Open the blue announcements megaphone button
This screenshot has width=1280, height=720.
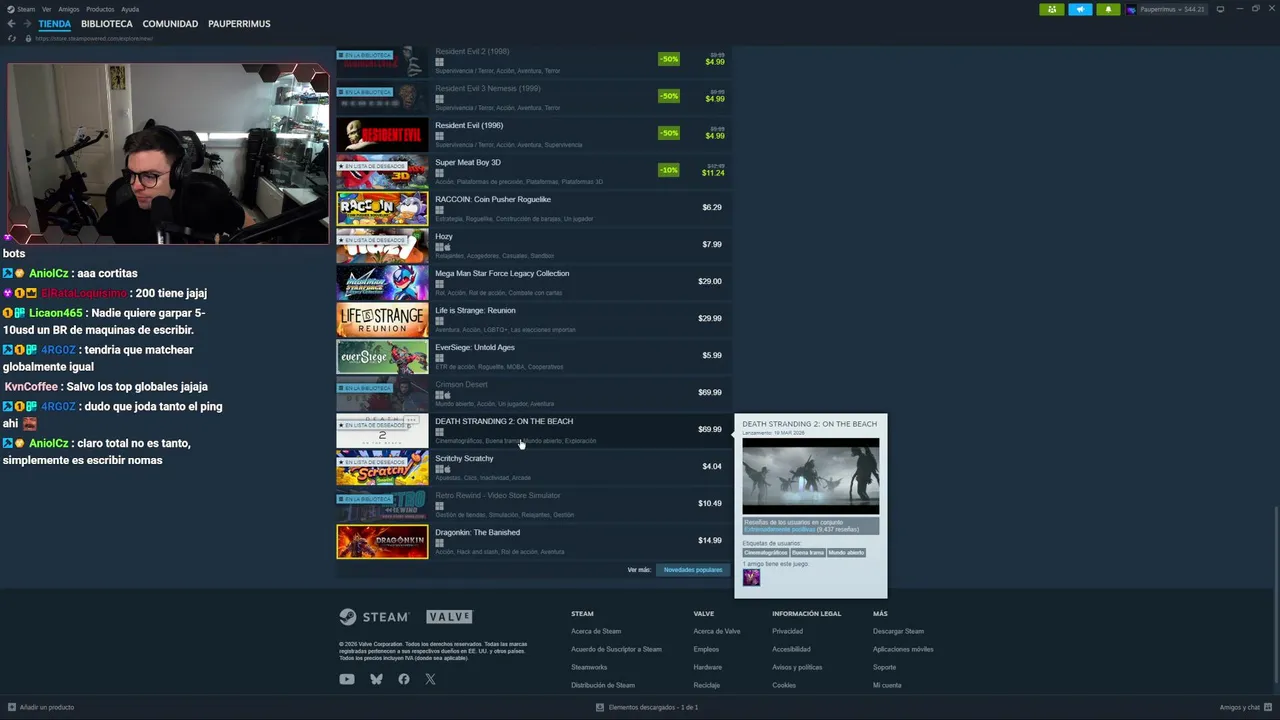point(1080,9)
